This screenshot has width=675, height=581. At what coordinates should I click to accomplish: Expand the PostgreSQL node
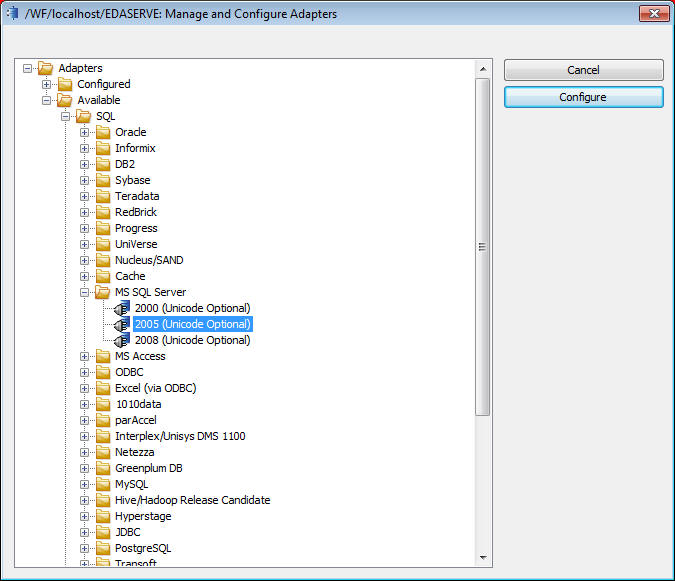pyautogui.click(x=84, y=548)
